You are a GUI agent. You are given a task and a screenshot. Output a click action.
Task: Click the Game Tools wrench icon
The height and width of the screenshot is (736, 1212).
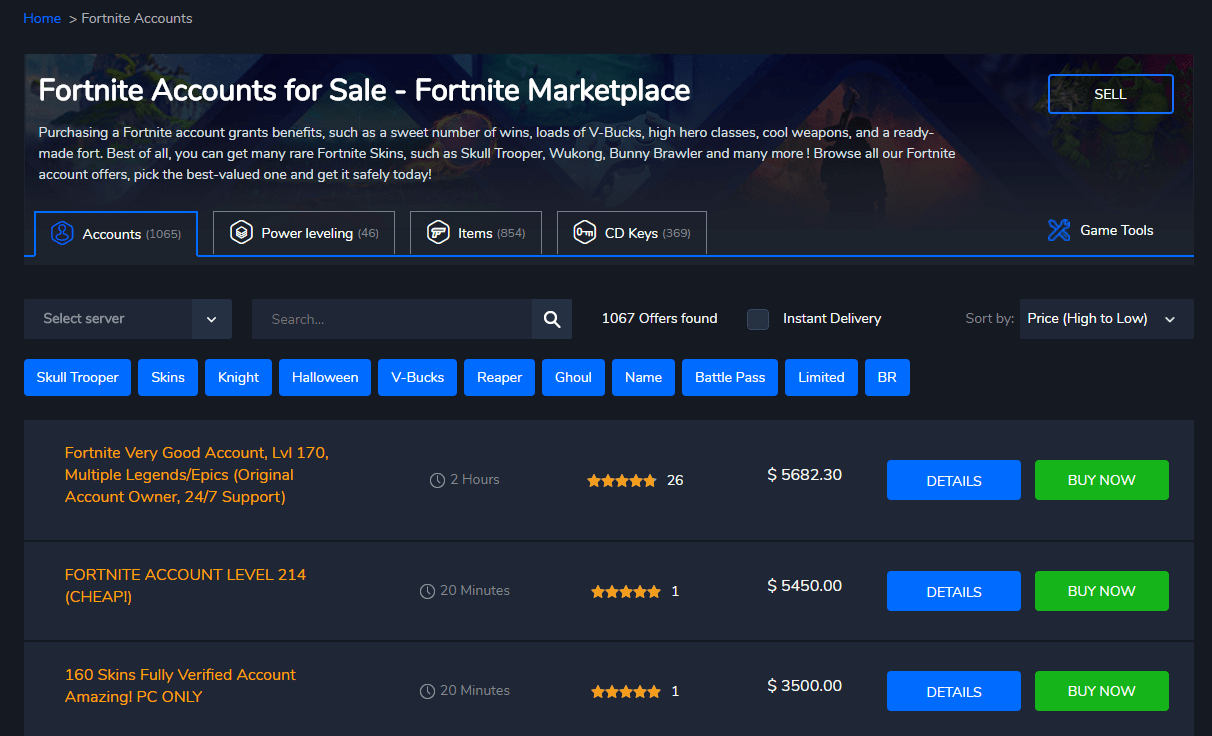pyautogui.click(x=1059, y=230)
